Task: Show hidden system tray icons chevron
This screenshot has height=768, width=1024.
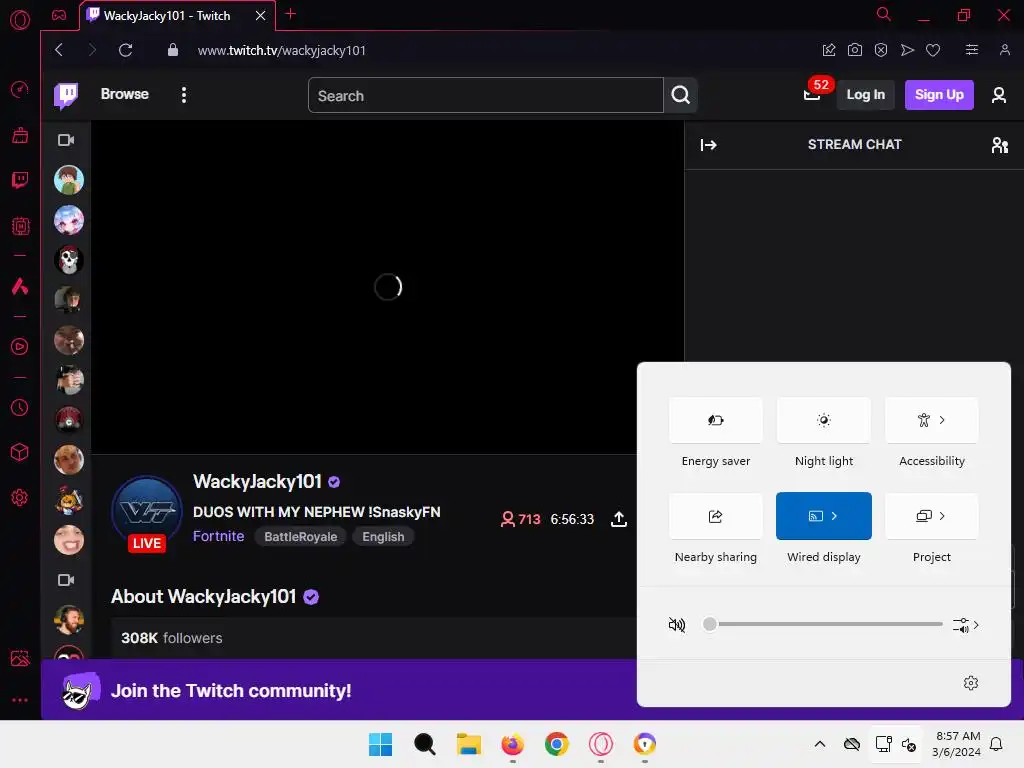Action: 820,744
